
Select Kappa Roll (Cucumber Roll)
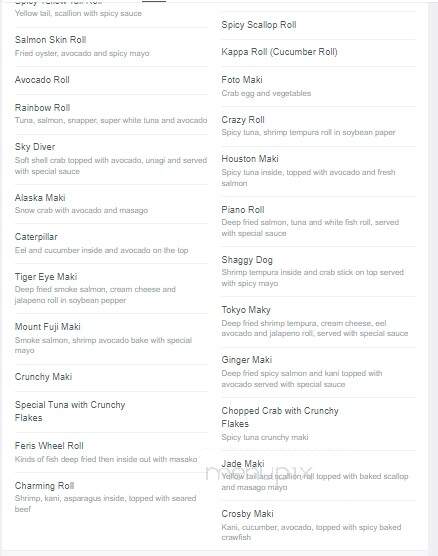[x=279, y=52]
